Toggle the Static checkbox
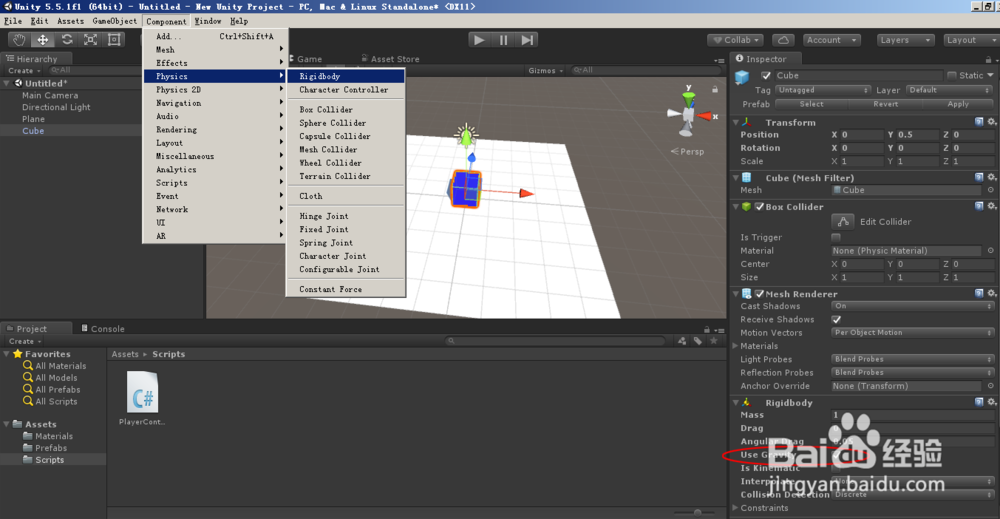This screenshot has height=519, width=1000. [x=952, y=75]
